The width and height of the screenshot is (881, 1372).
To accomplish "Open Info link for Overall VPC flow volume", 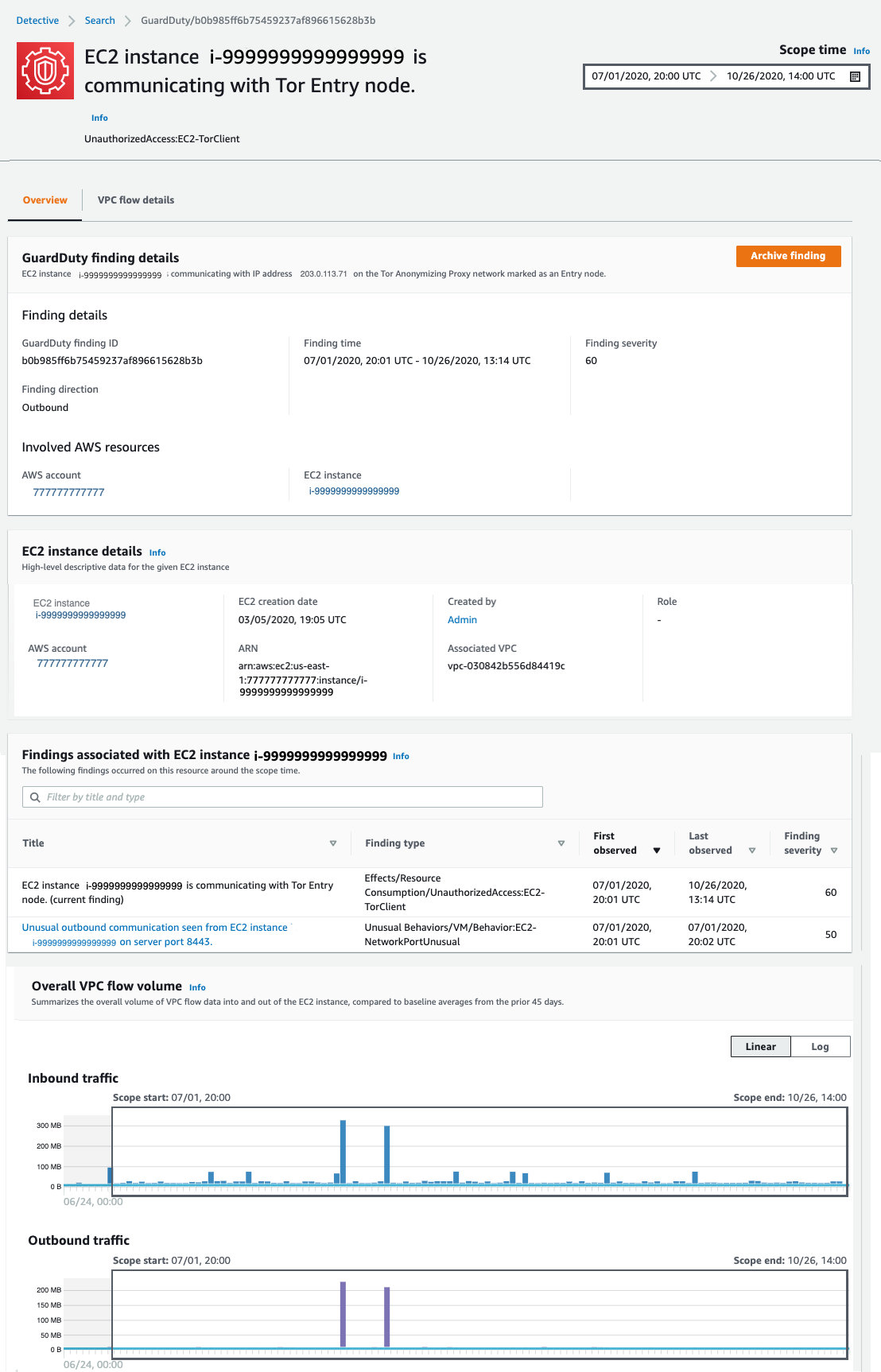I will coord(197,987).
